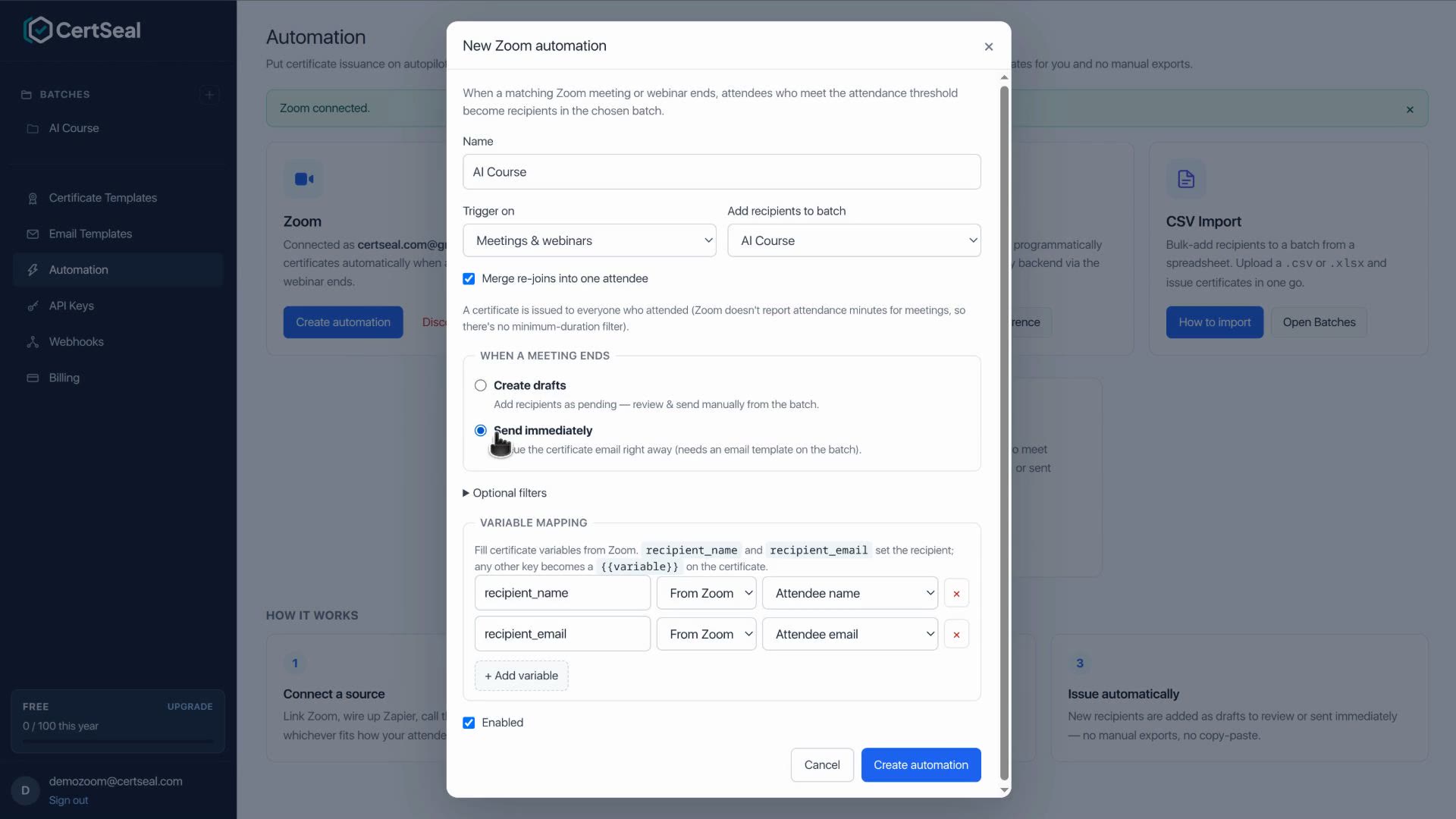Viewport: 1456px width, 819px height.
Task: Remove the recipient_email mapping row
Action: (956, 635)
